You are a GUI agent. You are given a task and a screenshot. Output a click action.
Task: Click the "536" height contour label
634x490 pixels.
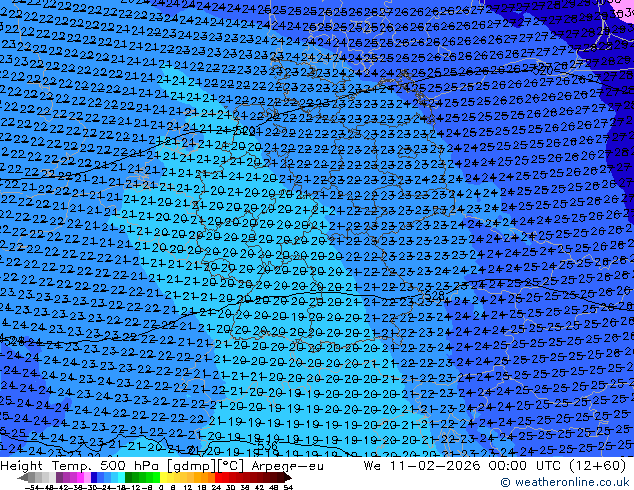click(x=267, y=447)
